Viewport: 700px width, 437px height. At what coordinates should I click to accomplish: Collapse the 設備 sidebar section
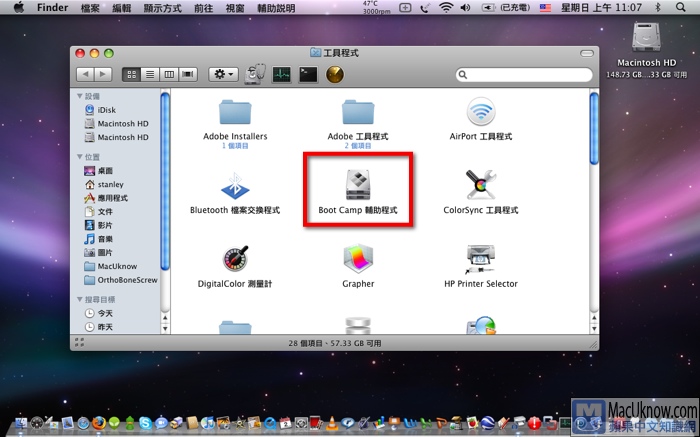(80, 96)
